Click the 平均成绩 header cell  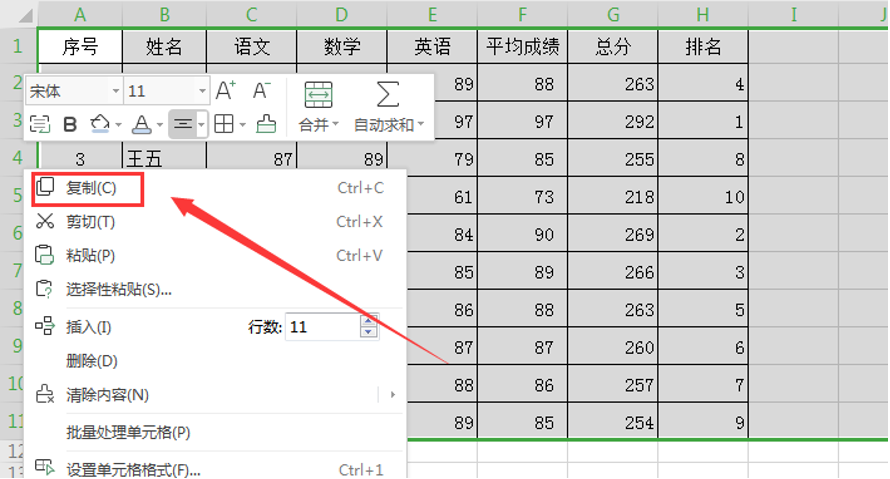[x=522, y=47]
